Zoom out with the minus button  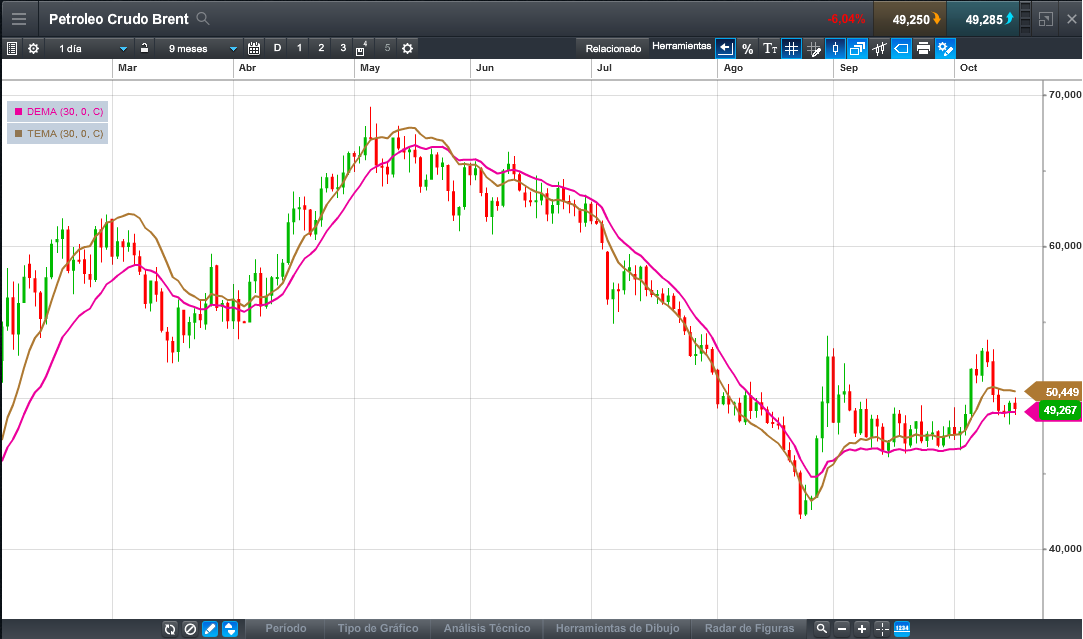tap(842, 629)
